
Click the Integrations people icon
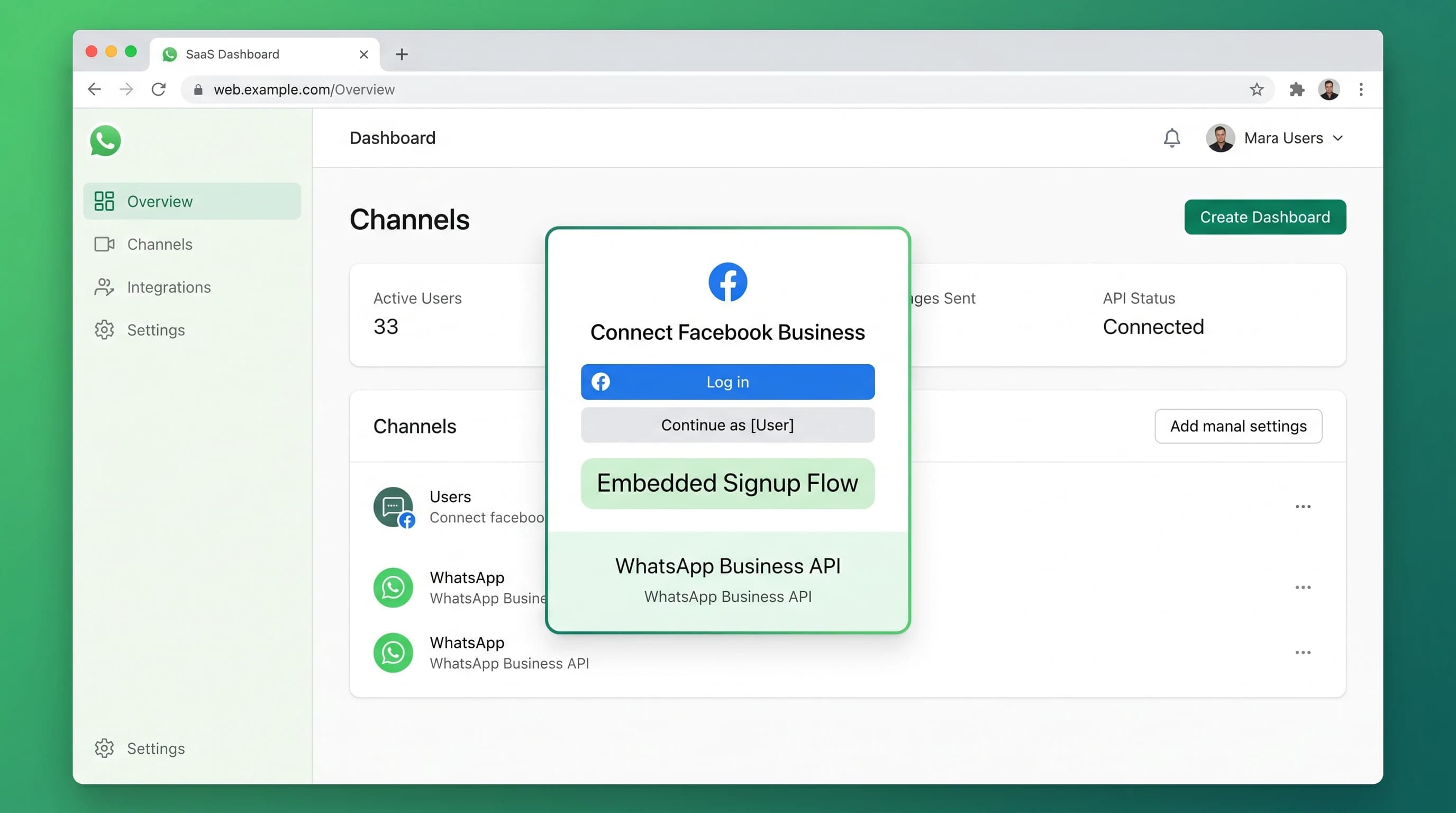(x=104, y=287)
